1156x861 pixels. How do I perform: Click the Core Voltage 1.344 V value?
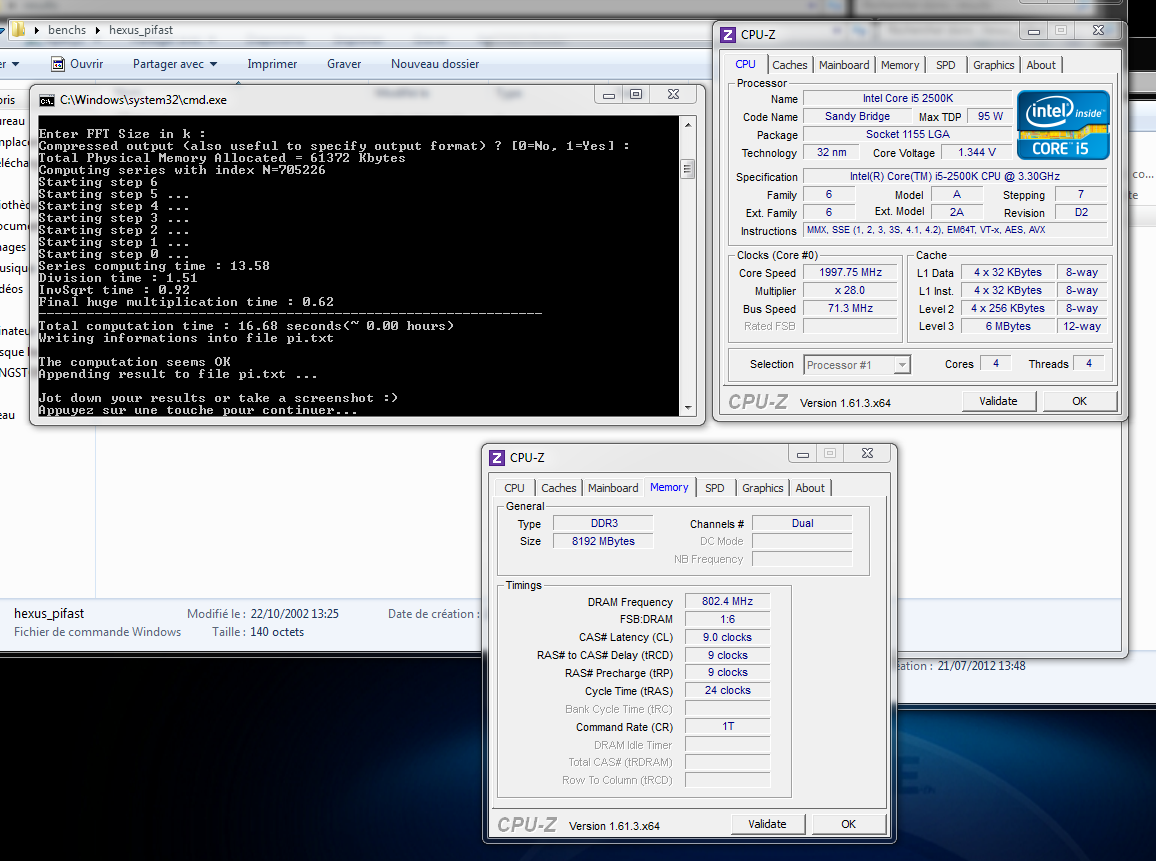tap(976, 153)
